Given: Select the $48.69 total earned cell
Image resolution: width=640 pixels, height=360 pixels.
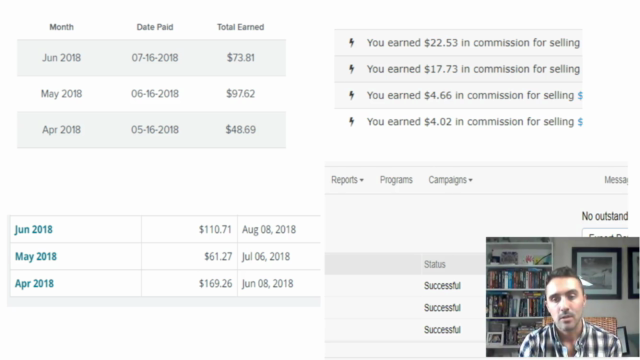Looking at the screenshot, I should point(241,129).
